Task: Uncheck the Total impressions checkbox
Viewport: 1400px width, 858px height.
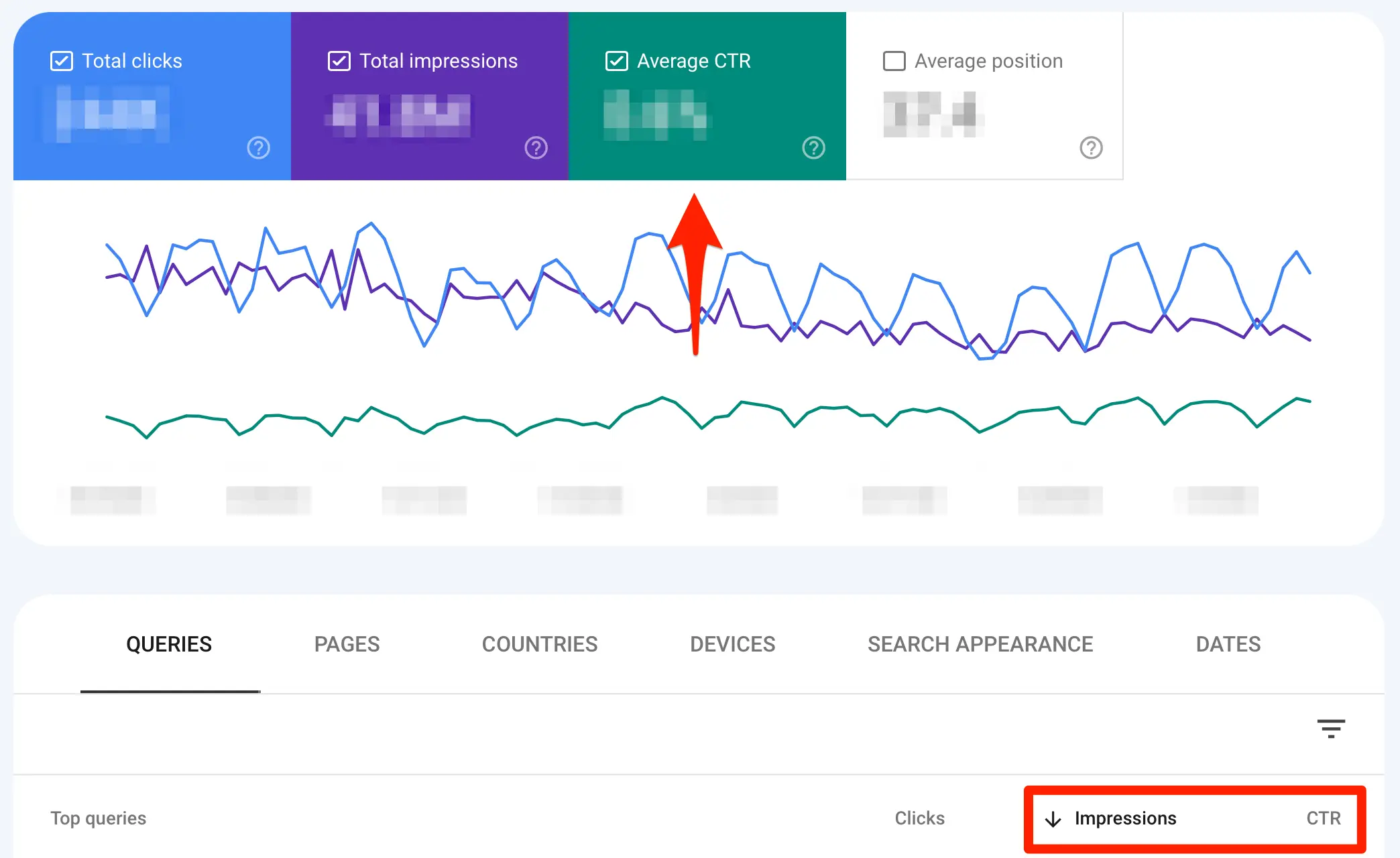Action: (x=339, y=61)
